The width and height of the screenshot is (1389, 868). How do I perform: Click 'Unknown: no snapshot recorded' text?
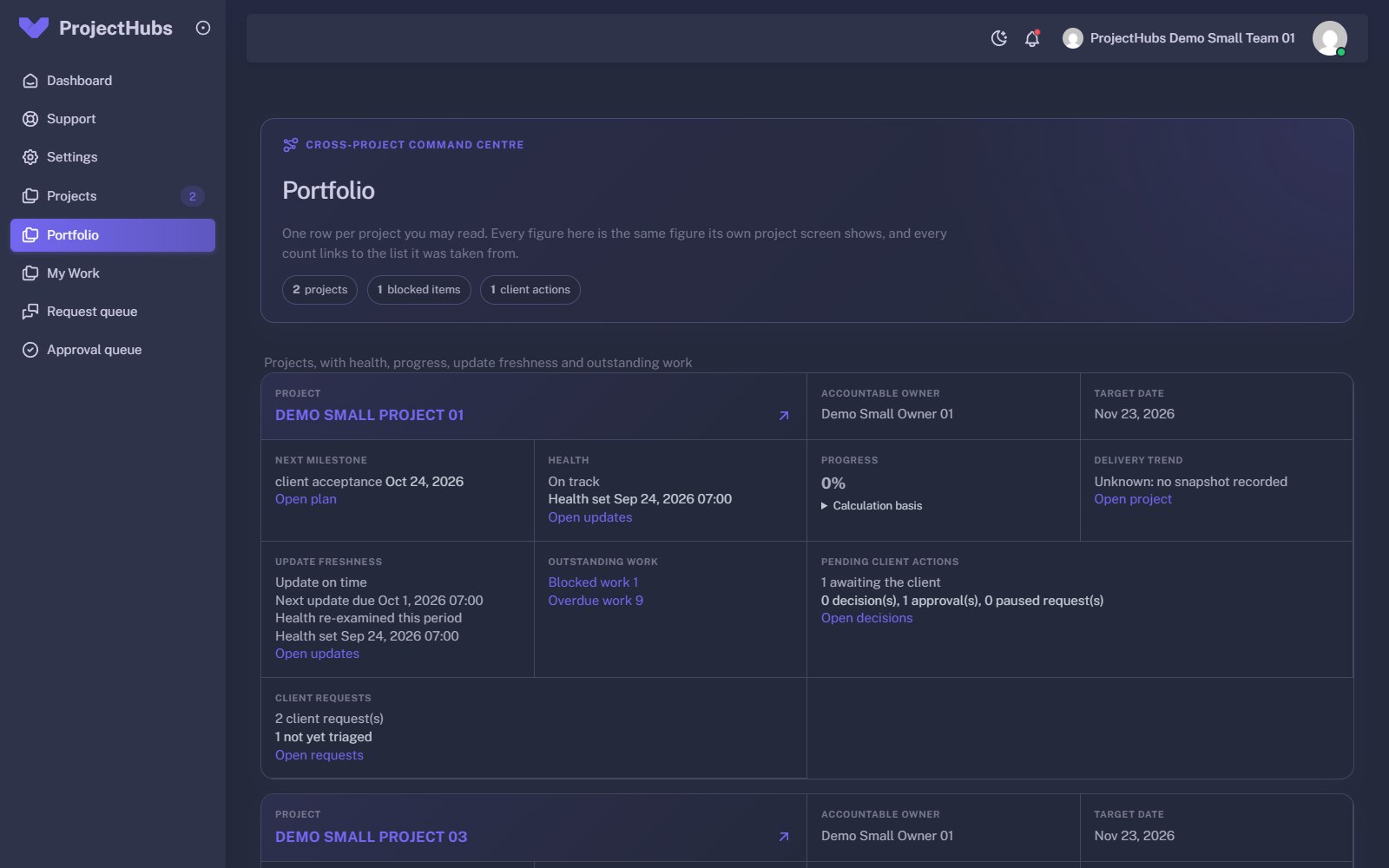coord(1190,482)
